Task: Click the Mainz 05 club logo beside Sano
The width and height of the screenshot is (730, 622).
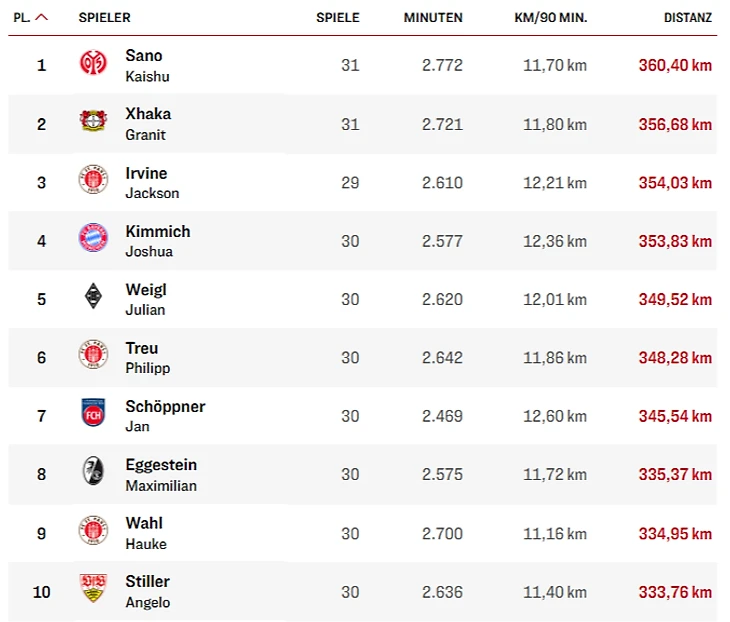Action: tap(93, 63)
